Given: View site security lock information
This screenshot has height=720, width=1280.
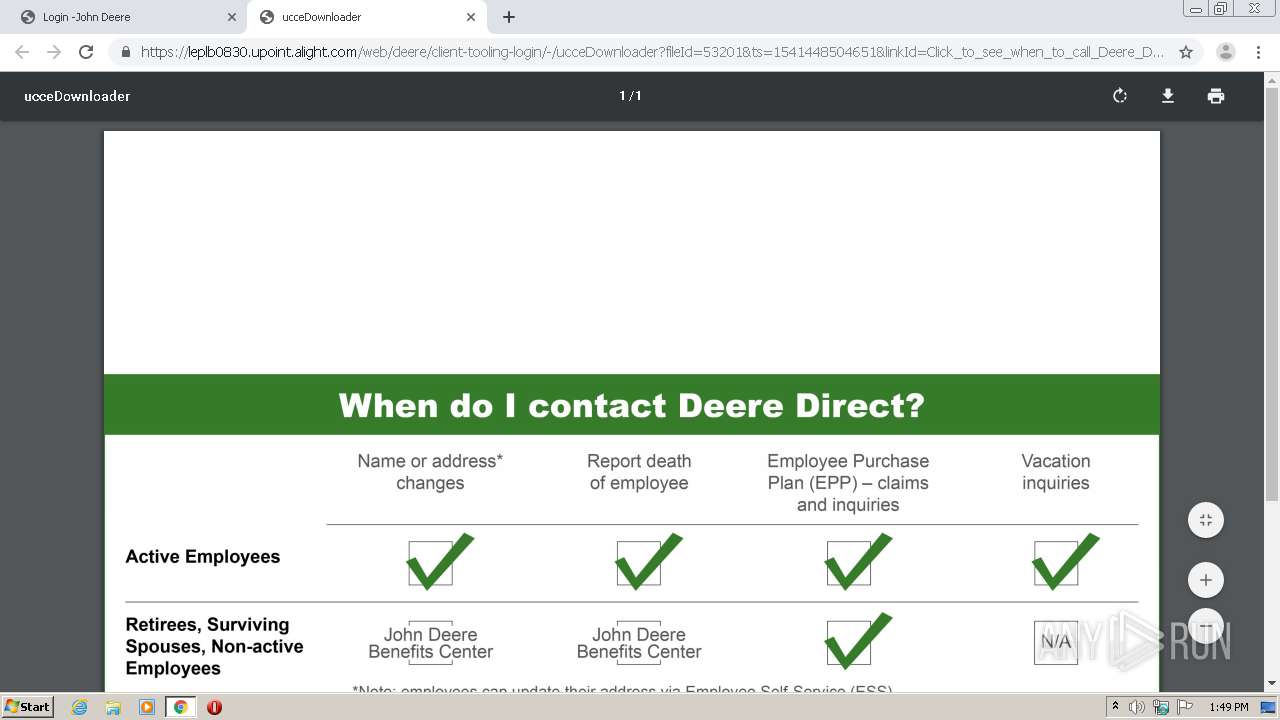Looking at the screenshot, I should coord(125,52).
